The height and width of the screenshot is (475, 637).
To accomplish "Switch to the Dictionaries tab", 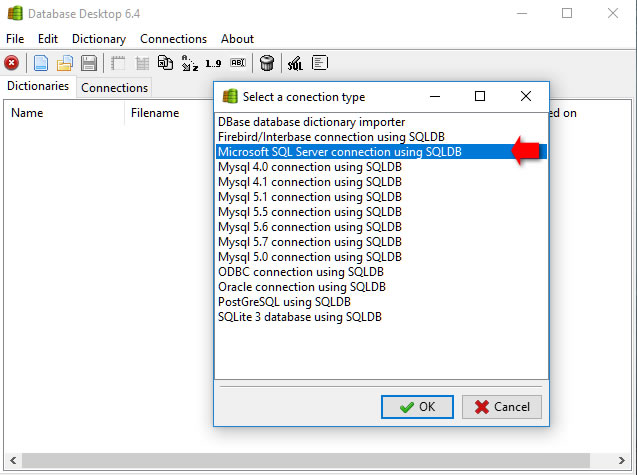I will (38, 86).
